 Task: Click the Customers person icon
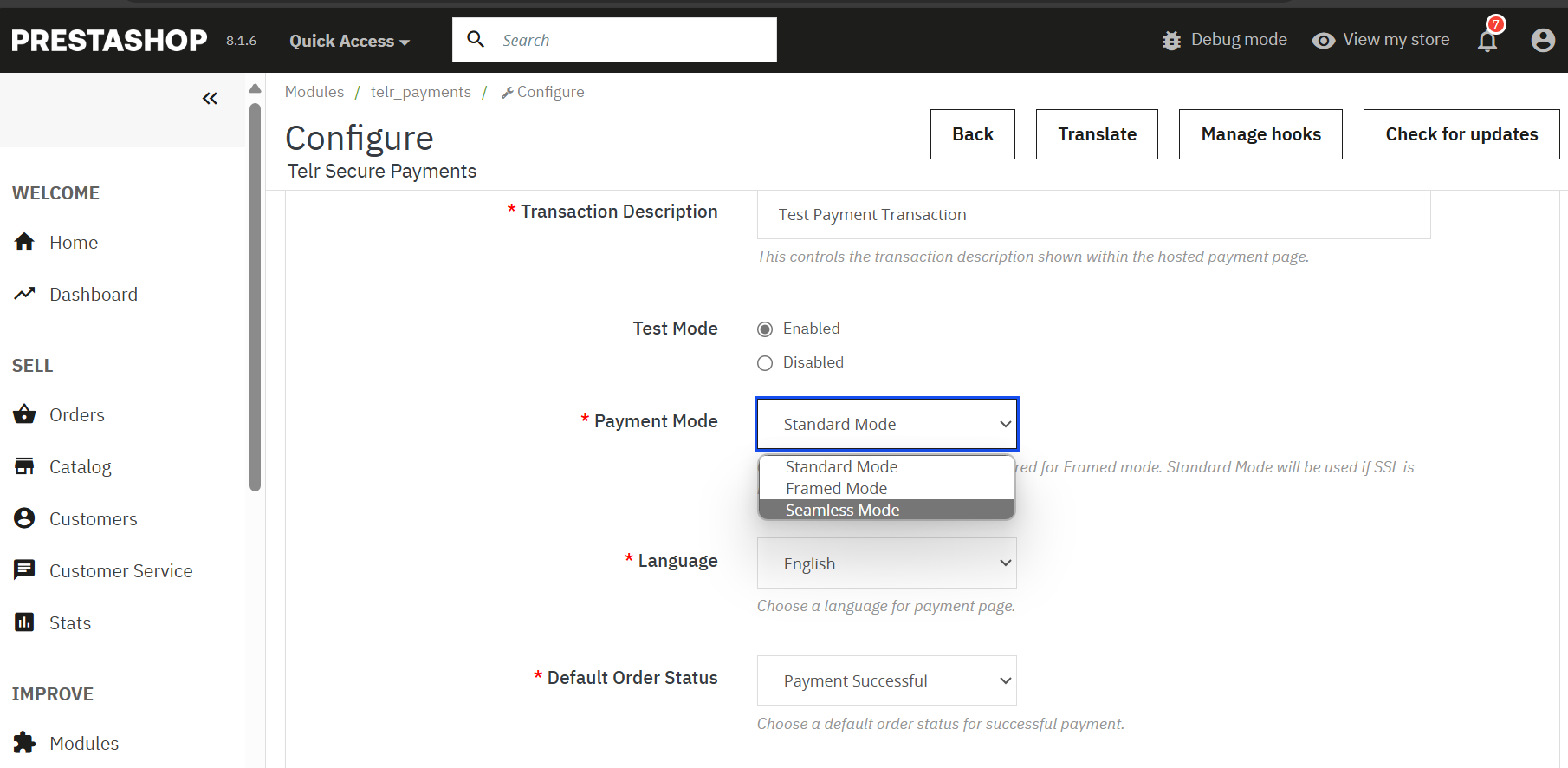24,518
